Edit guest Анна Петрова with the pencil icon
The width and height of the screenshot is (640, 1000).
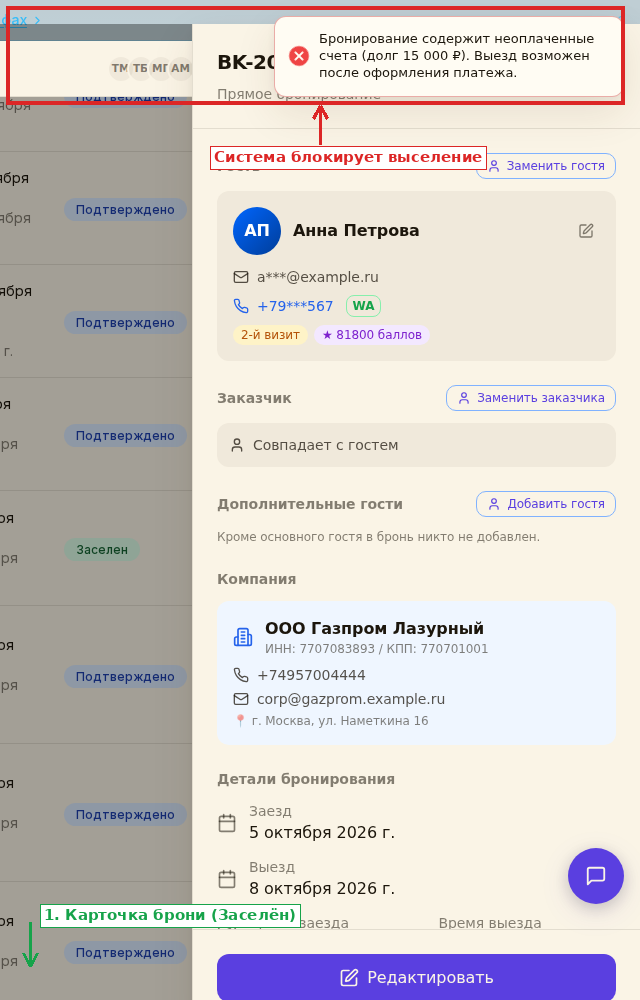(x=586, y=231)
